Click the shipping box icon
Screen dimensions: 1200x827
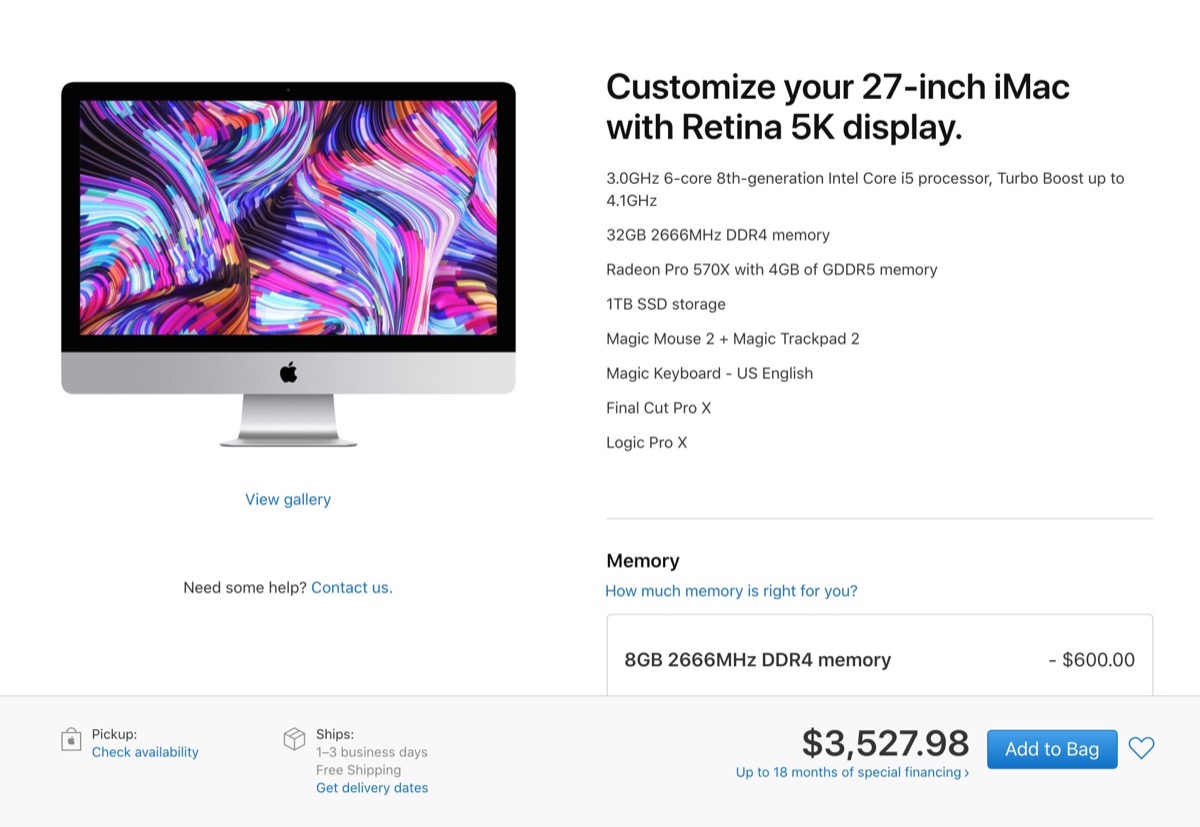point(294,739)
